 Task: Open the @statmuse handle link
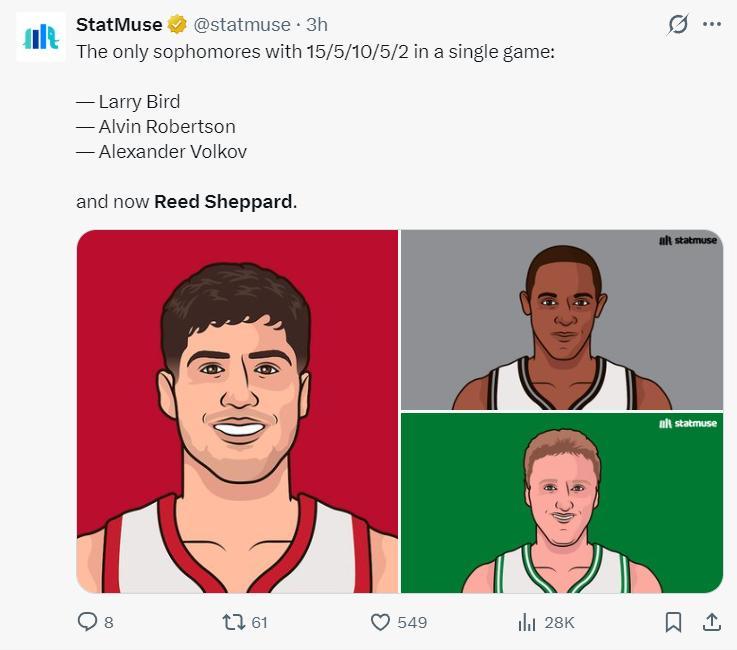tap(241, 24)
